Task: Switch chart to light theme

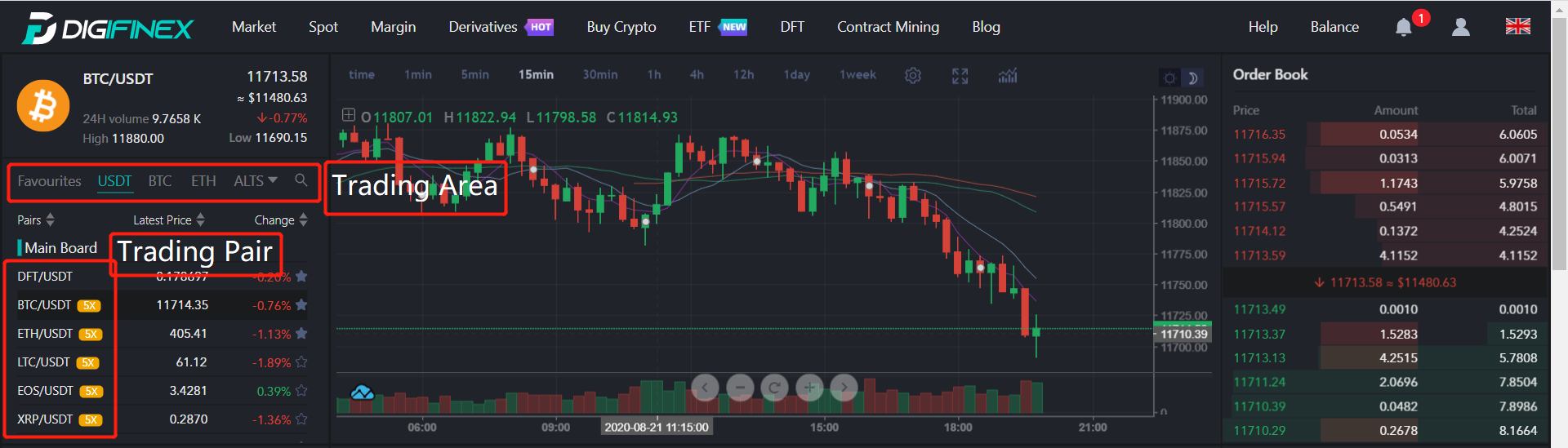Action: point(1170,78)
